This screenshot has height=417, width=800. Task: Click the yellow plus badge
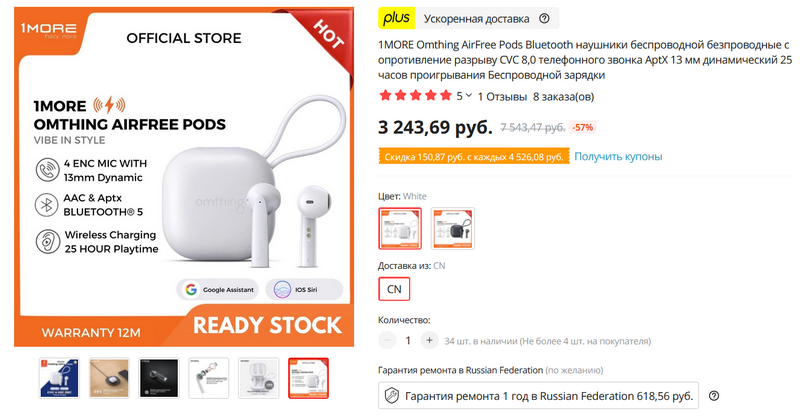click(x=396, y=18)
